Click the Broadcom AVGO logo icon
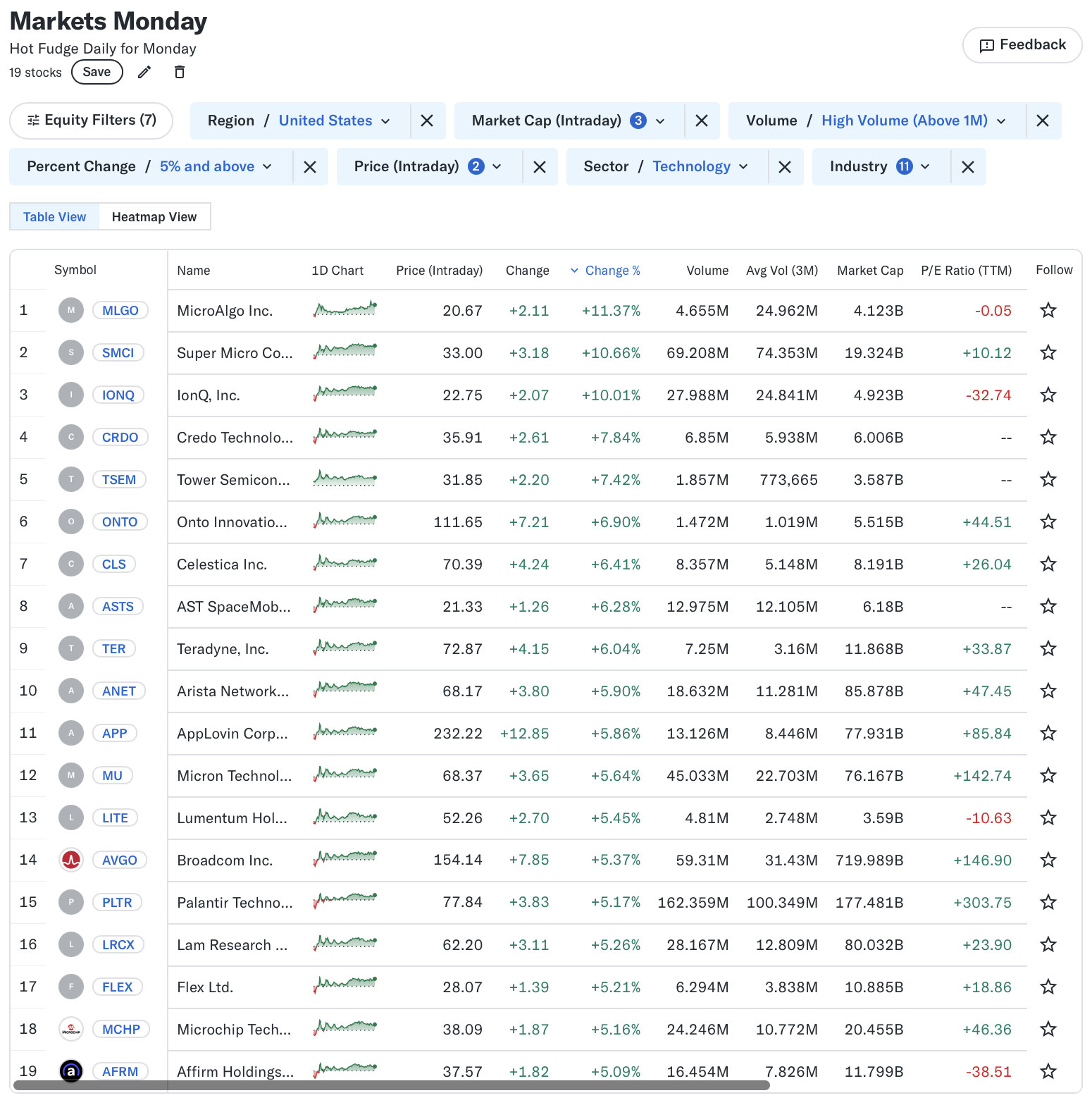Screen dimensions: 1092x1105 tap(71, 860)
